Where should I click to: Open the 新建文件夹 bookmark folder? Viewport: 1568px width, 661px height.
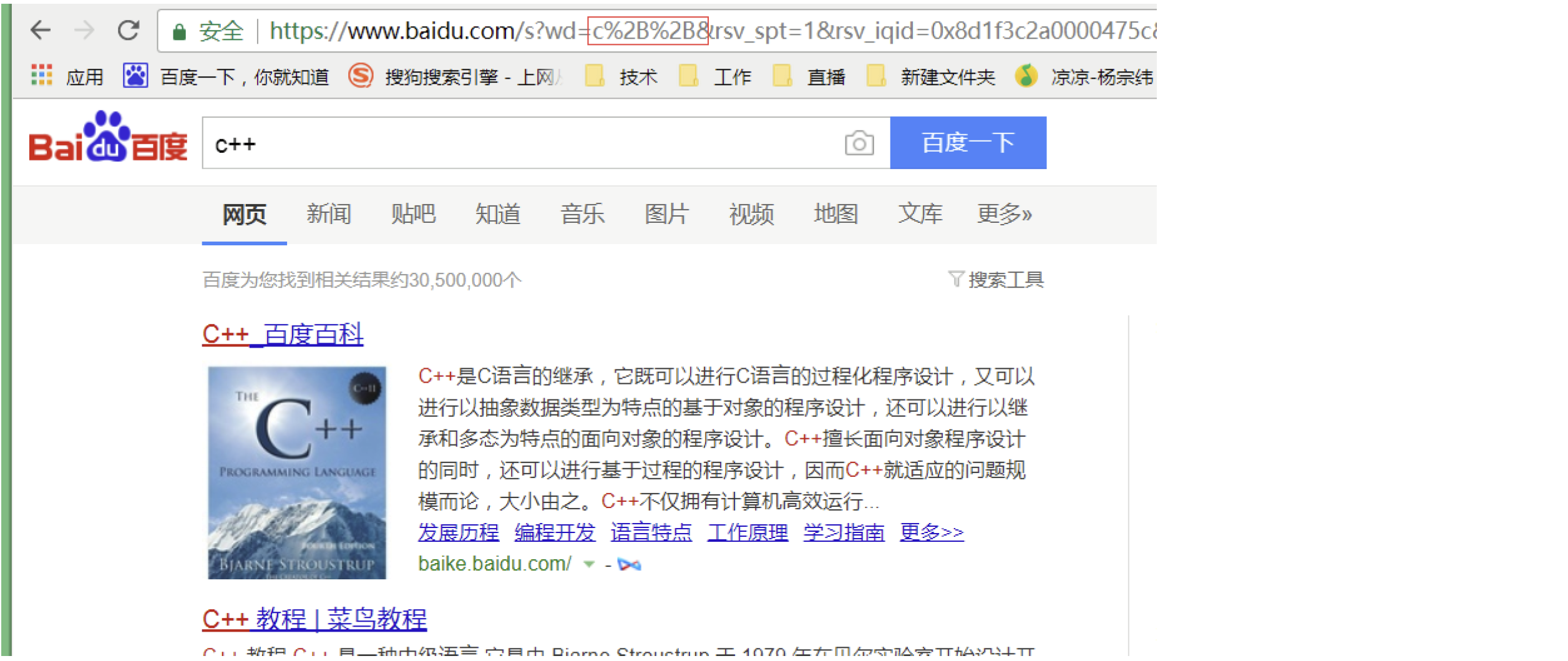click(x=931, y=77)
